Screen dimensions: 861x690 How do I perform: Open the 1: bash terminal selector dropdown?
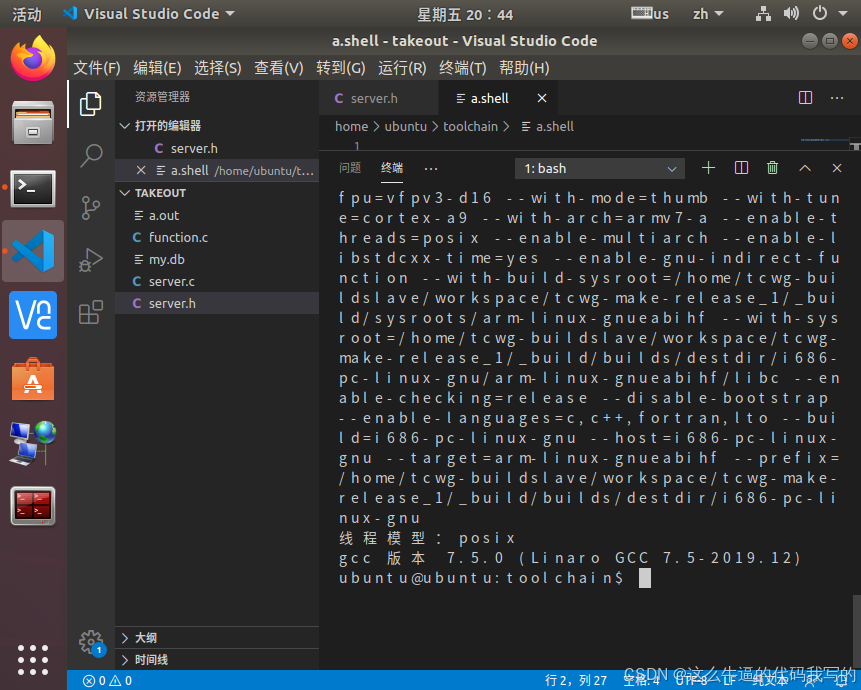600,169
